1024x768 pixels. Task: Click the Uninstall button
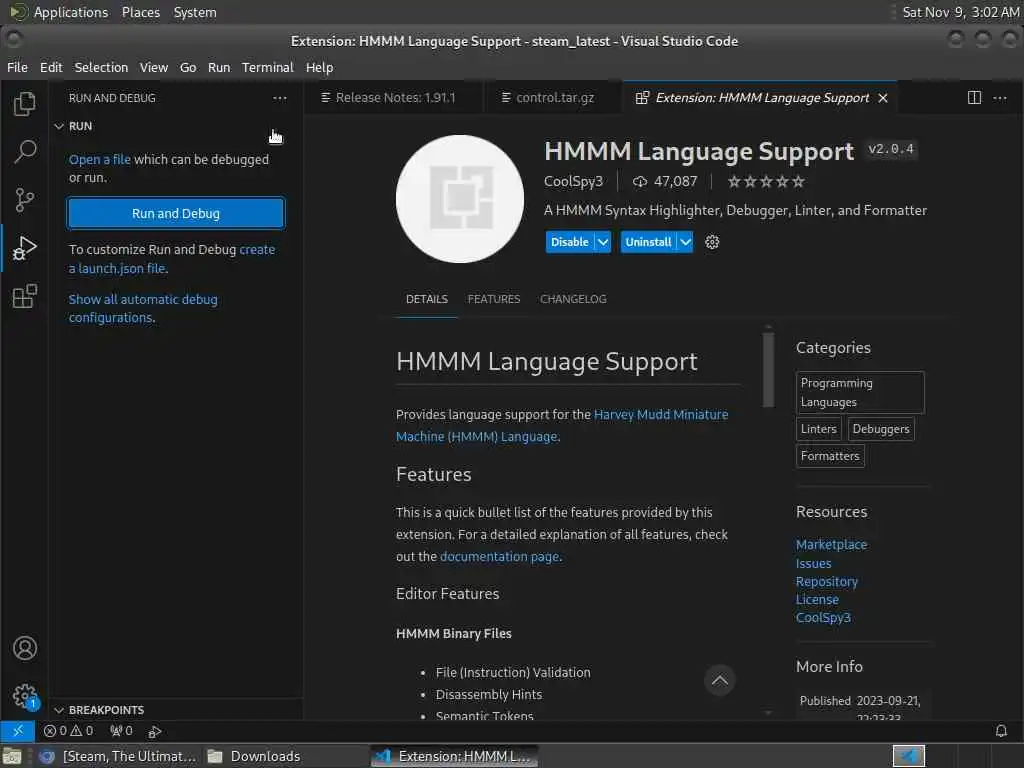[648, 242]
